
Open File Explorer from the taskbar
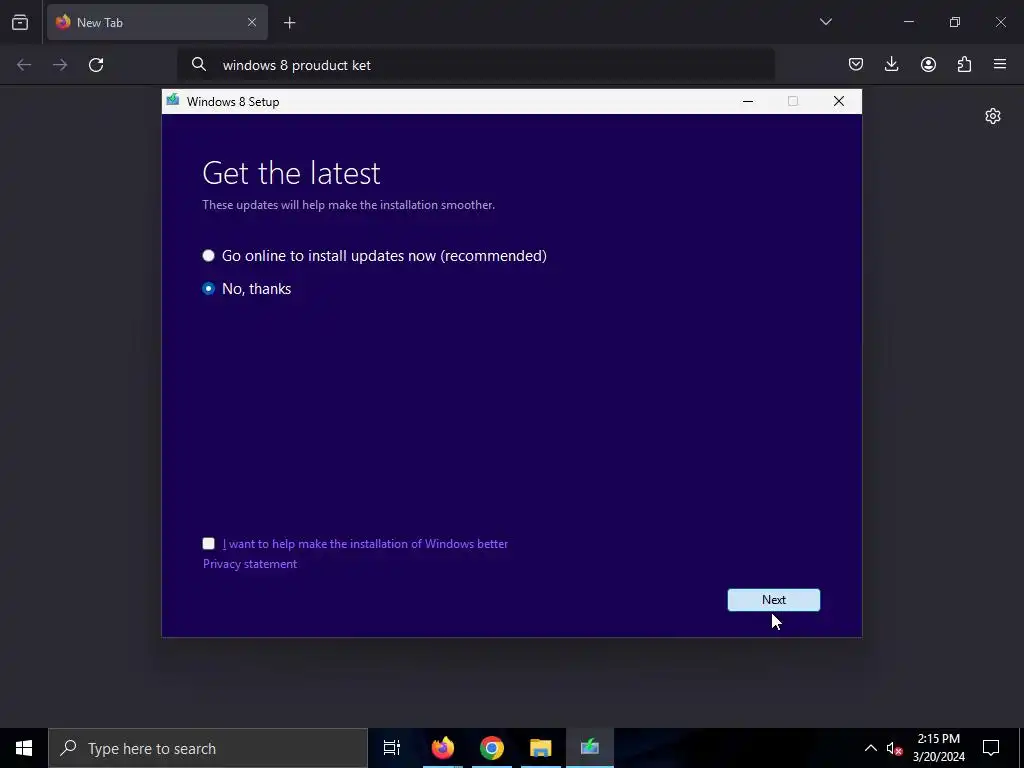541,748
